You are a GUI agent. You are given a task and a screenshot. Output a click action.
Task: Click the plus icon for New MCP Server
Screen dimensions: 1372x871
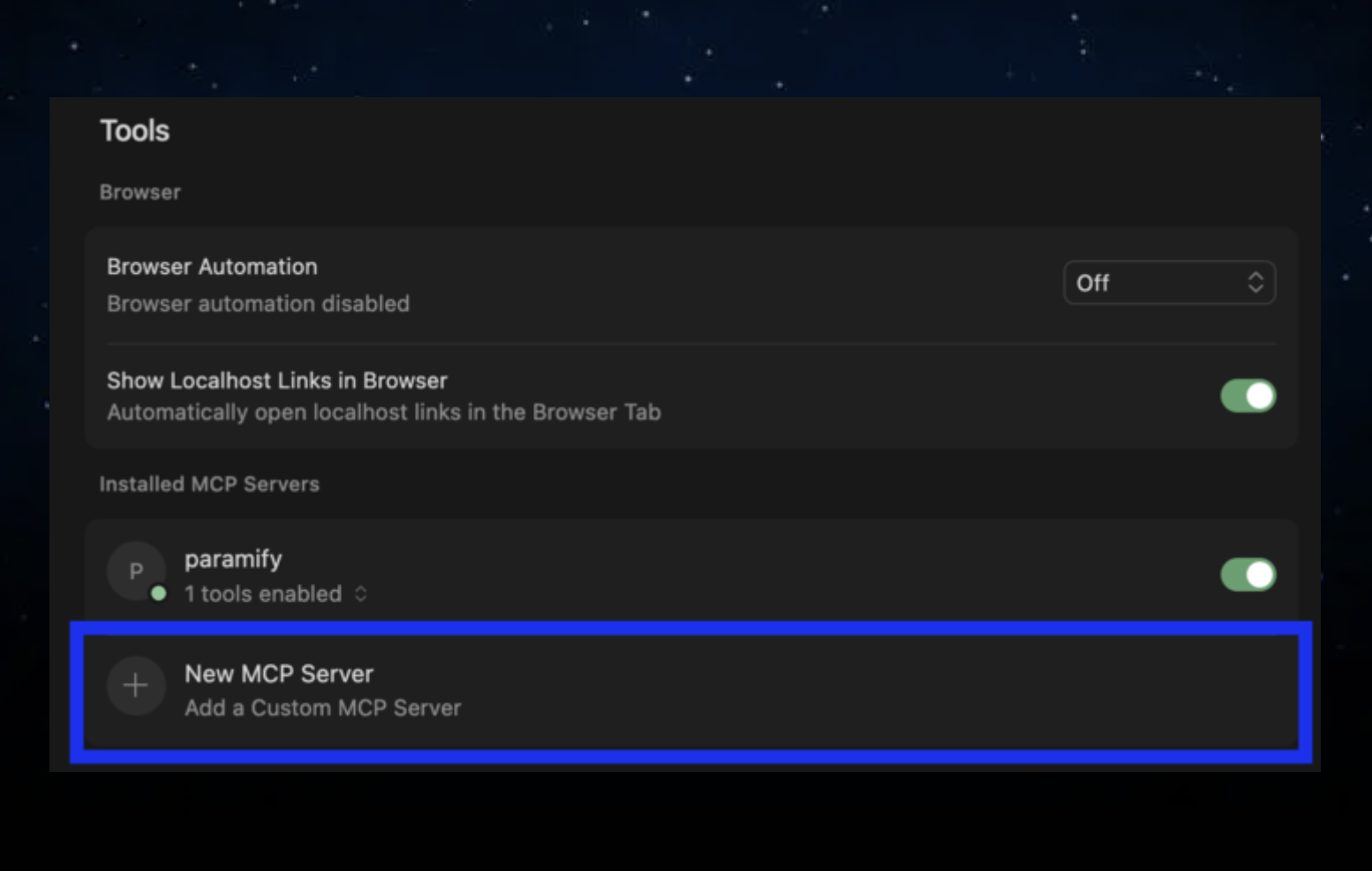click(136, 685)
